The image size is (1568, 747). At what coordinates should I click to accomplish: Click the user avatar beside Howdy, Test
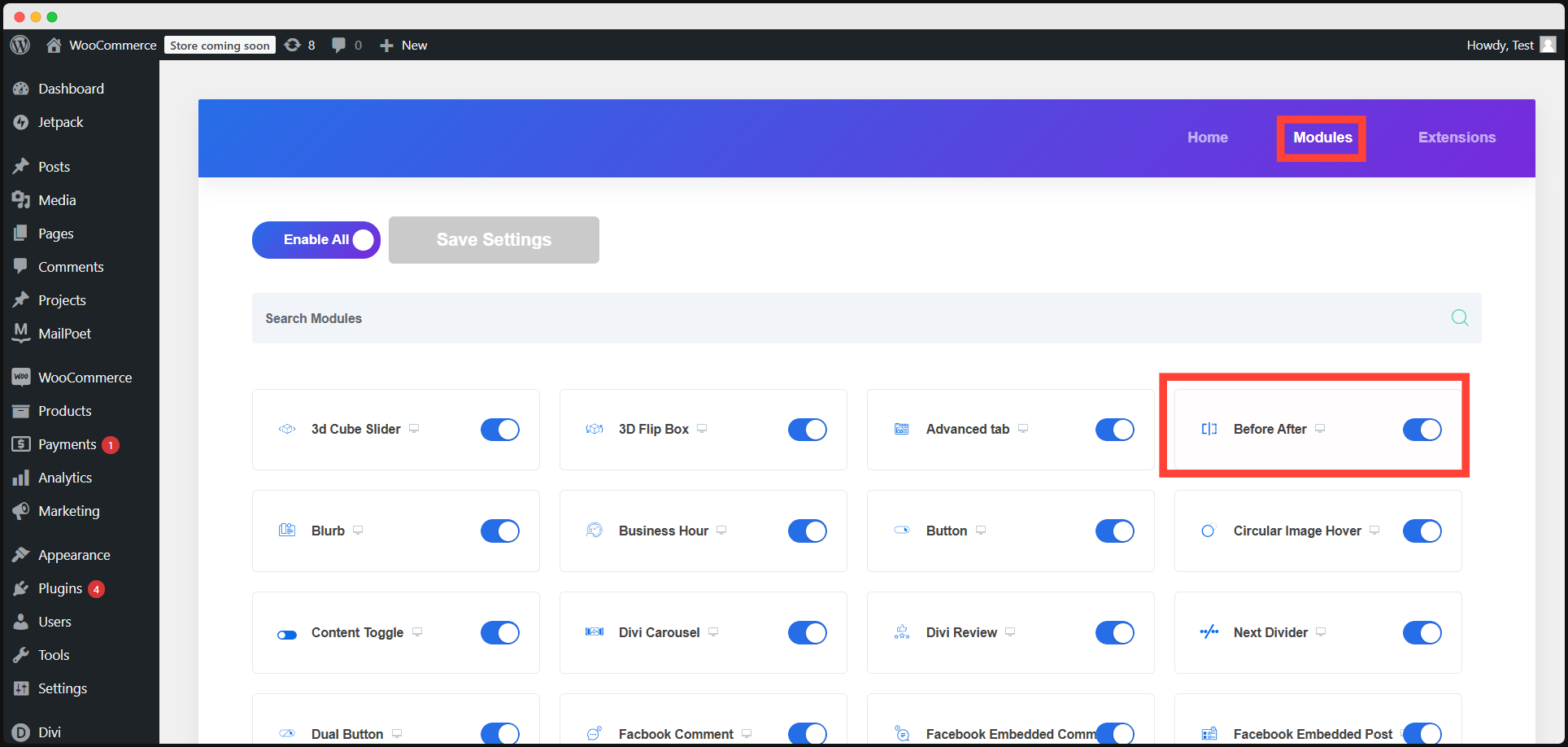1548,45
